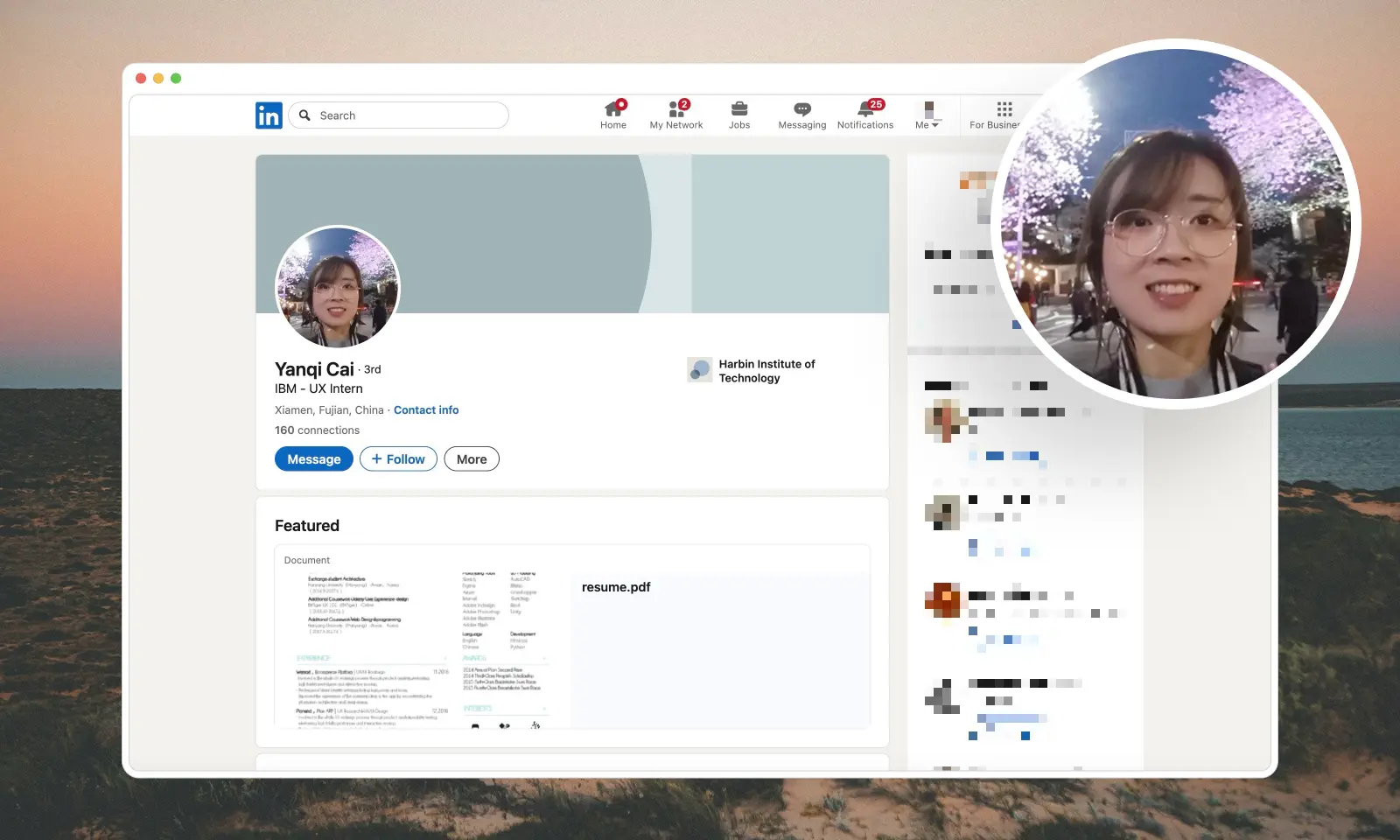Select the Jobs briefcase icon
The width and height of the screenshot is (1400, 840).
[739, 109]
